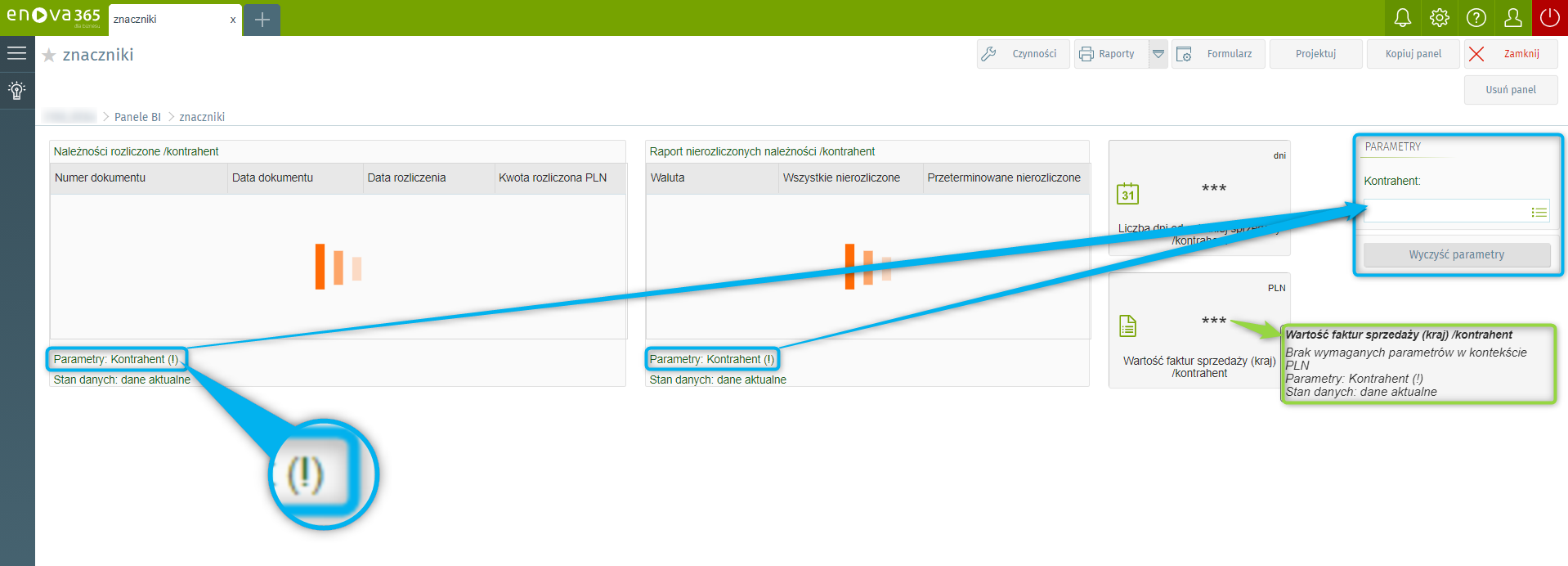Click the red power logout icon
The image size is (1568, 566).
coord(1549,18)
